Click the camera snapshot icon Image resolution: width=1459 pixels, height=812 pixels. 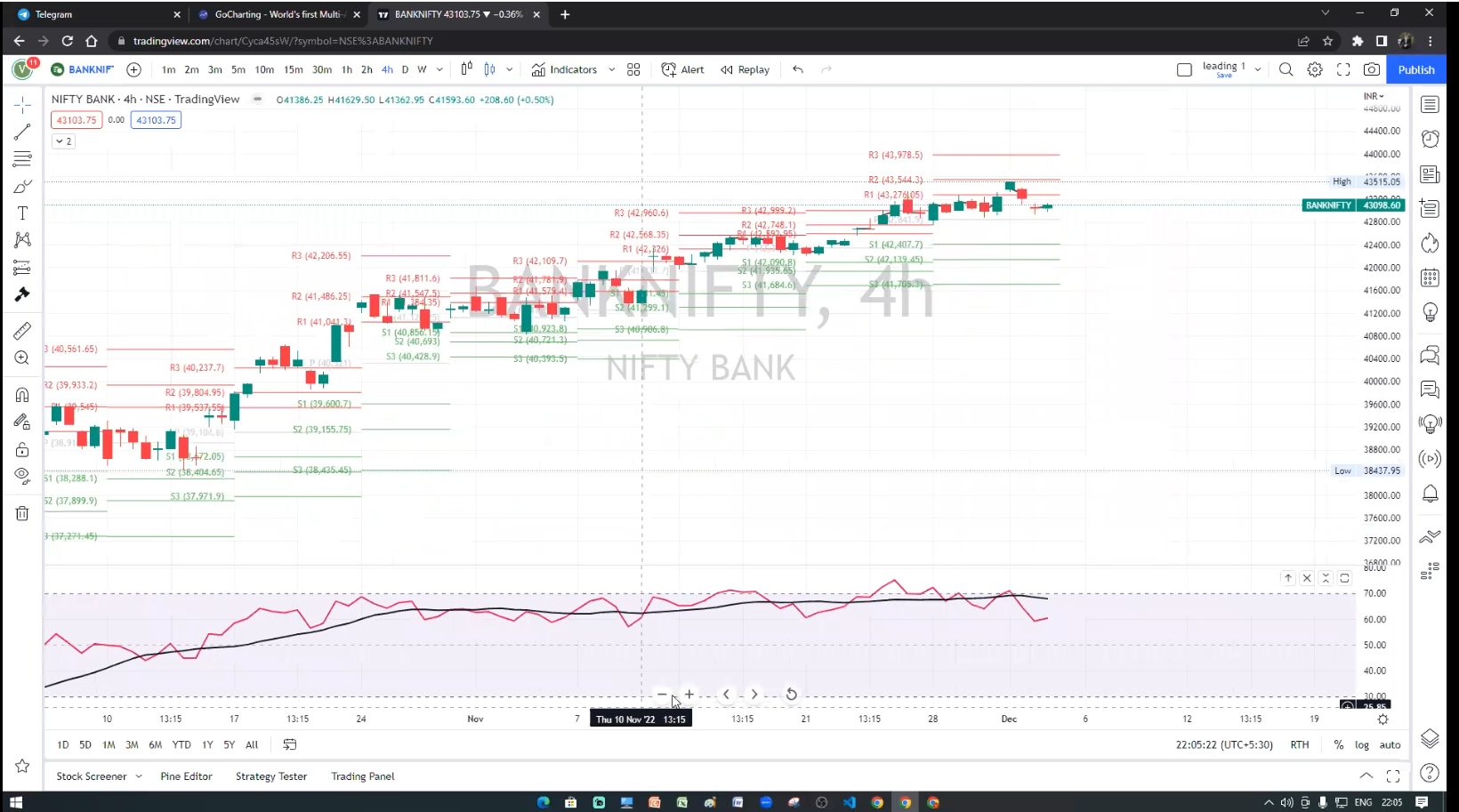tap(1372, 69)
